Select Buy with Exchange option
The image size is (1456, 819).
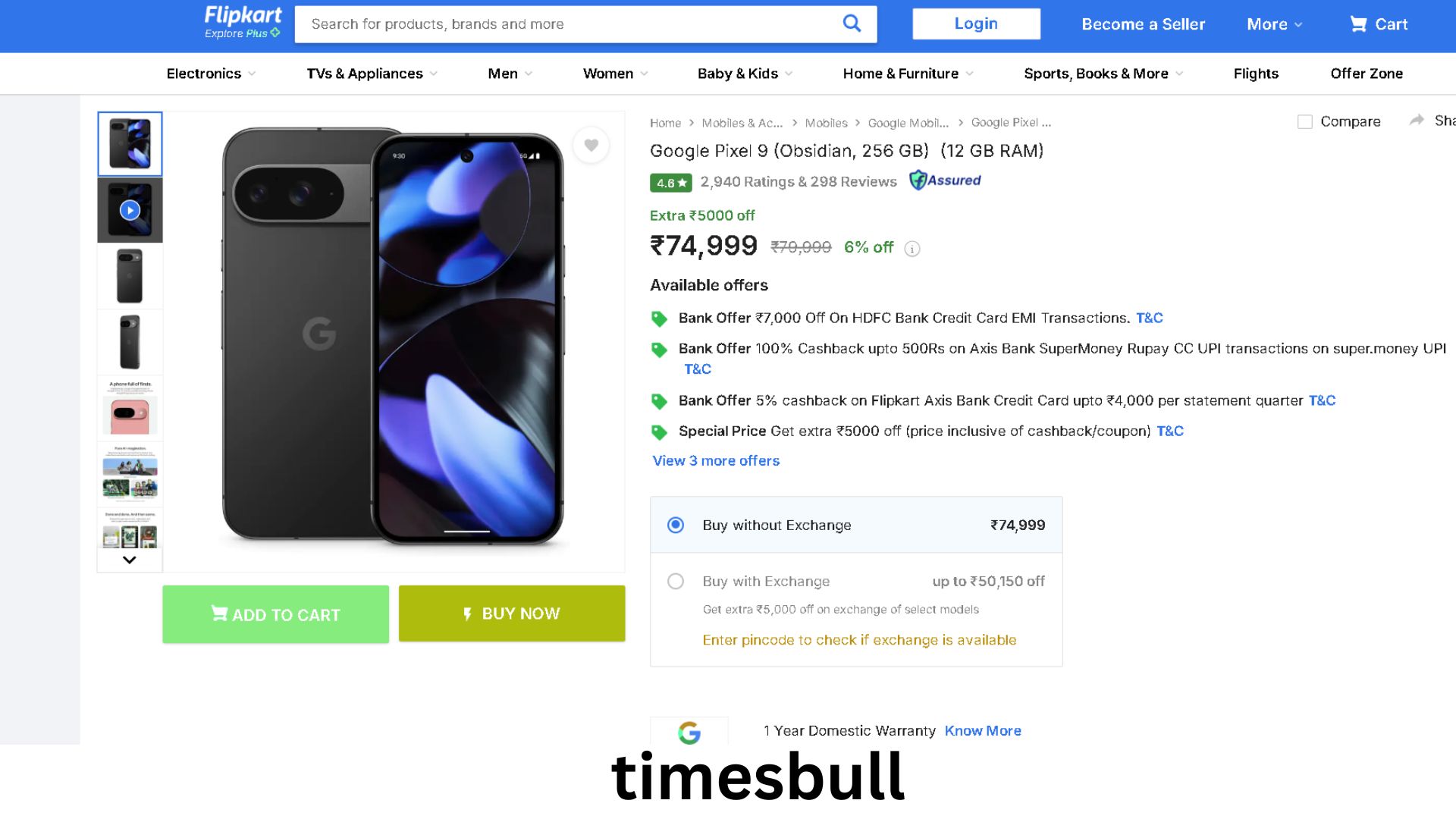pos(675,581)
